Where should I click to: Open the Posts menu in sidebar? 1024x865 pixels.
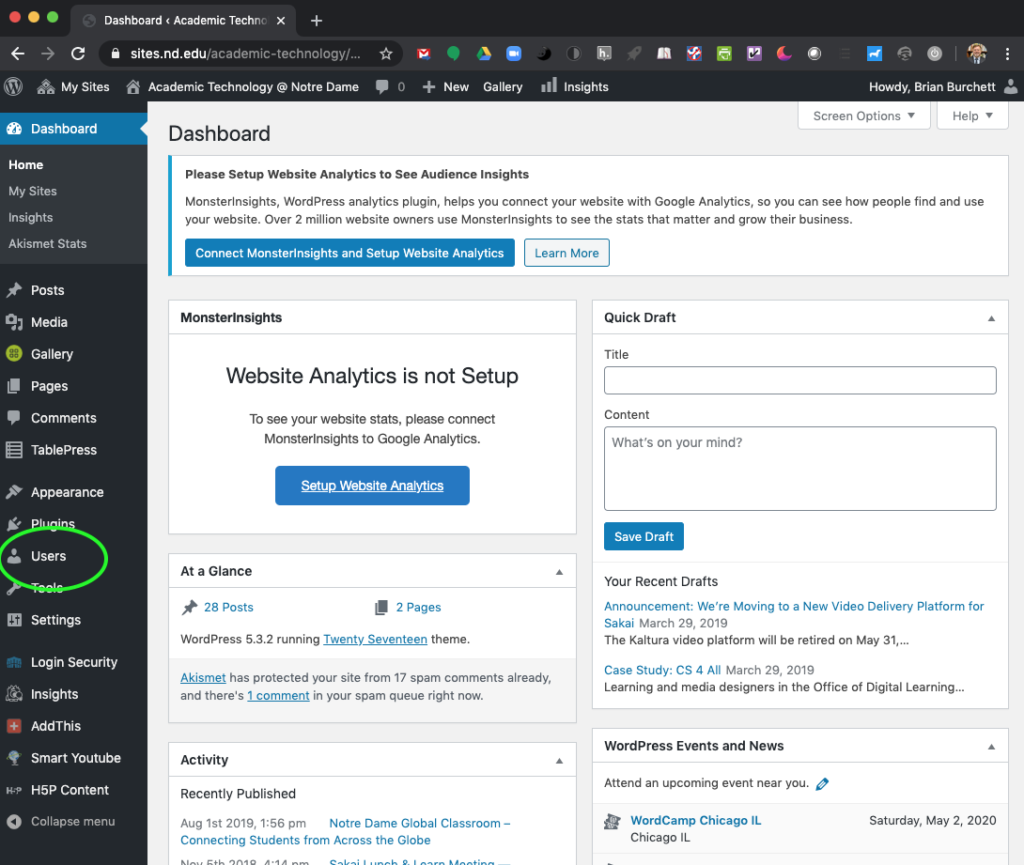pos(47,290)
